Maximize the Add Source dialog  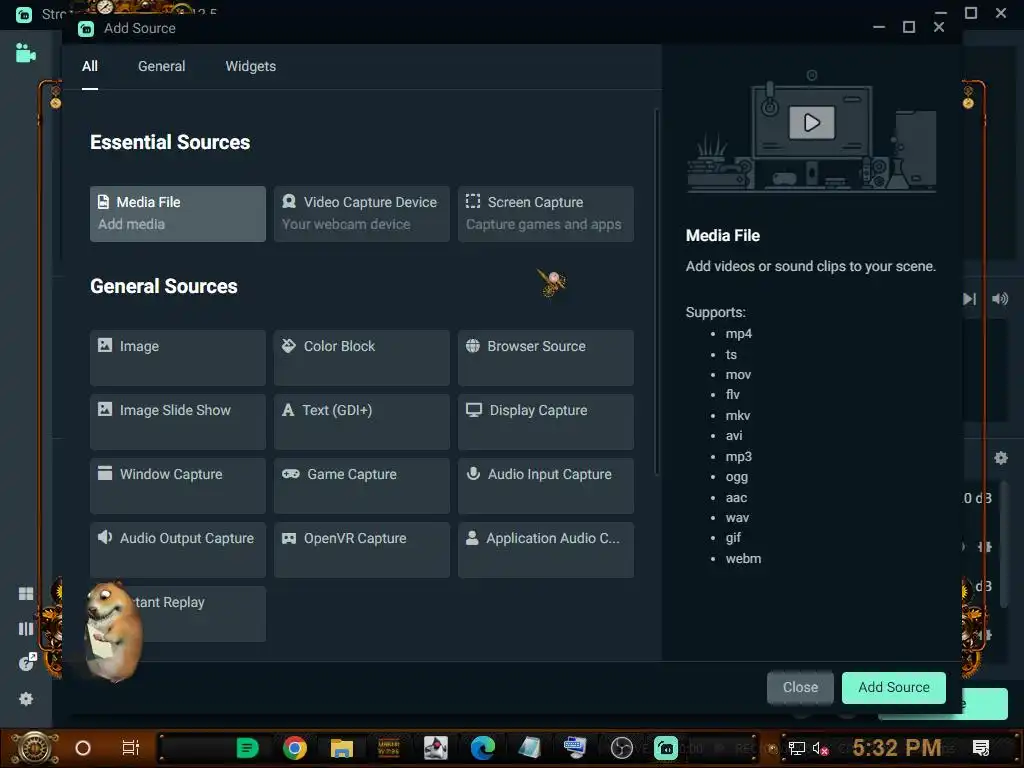908,27
